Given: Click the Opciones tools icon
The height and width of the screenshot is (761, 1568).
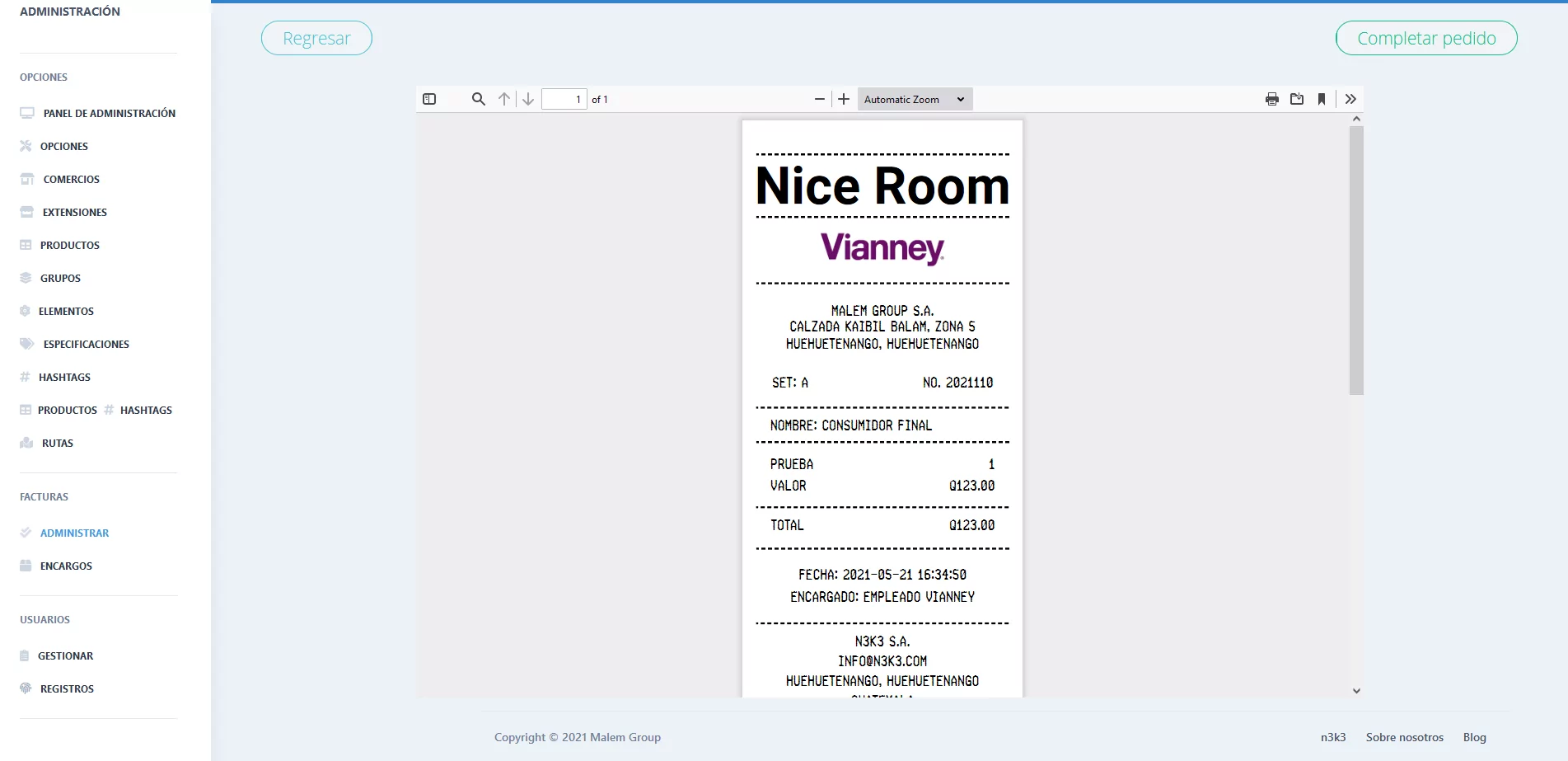Looking at the screenshot, I should 26,146.
